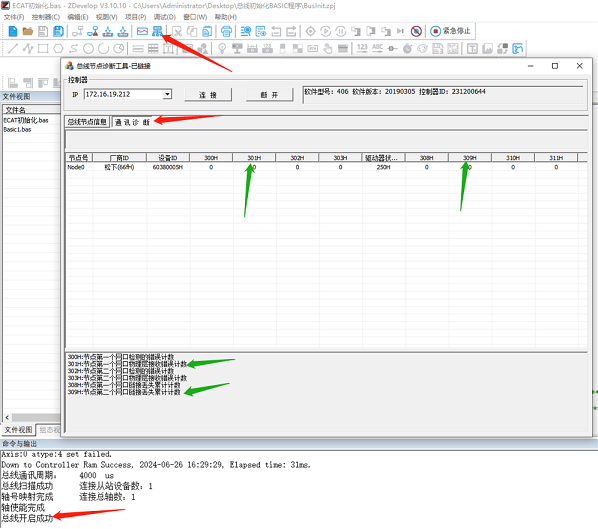This screenshot has height=529, width=598.
Task: Click the printer icon in toolbar
Action: (x=226, y=31)
